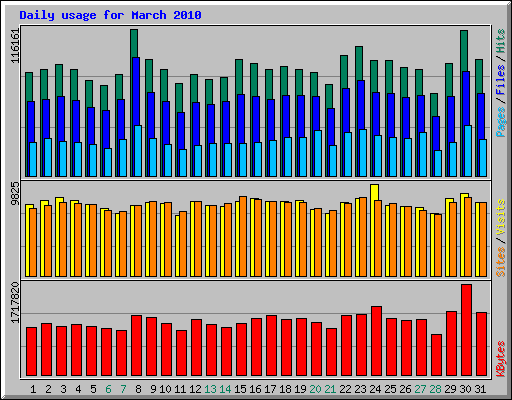The image size is (512, 400).
Task: Click the yellow visits bar for day 24
Action: click(x=374, y=192)
